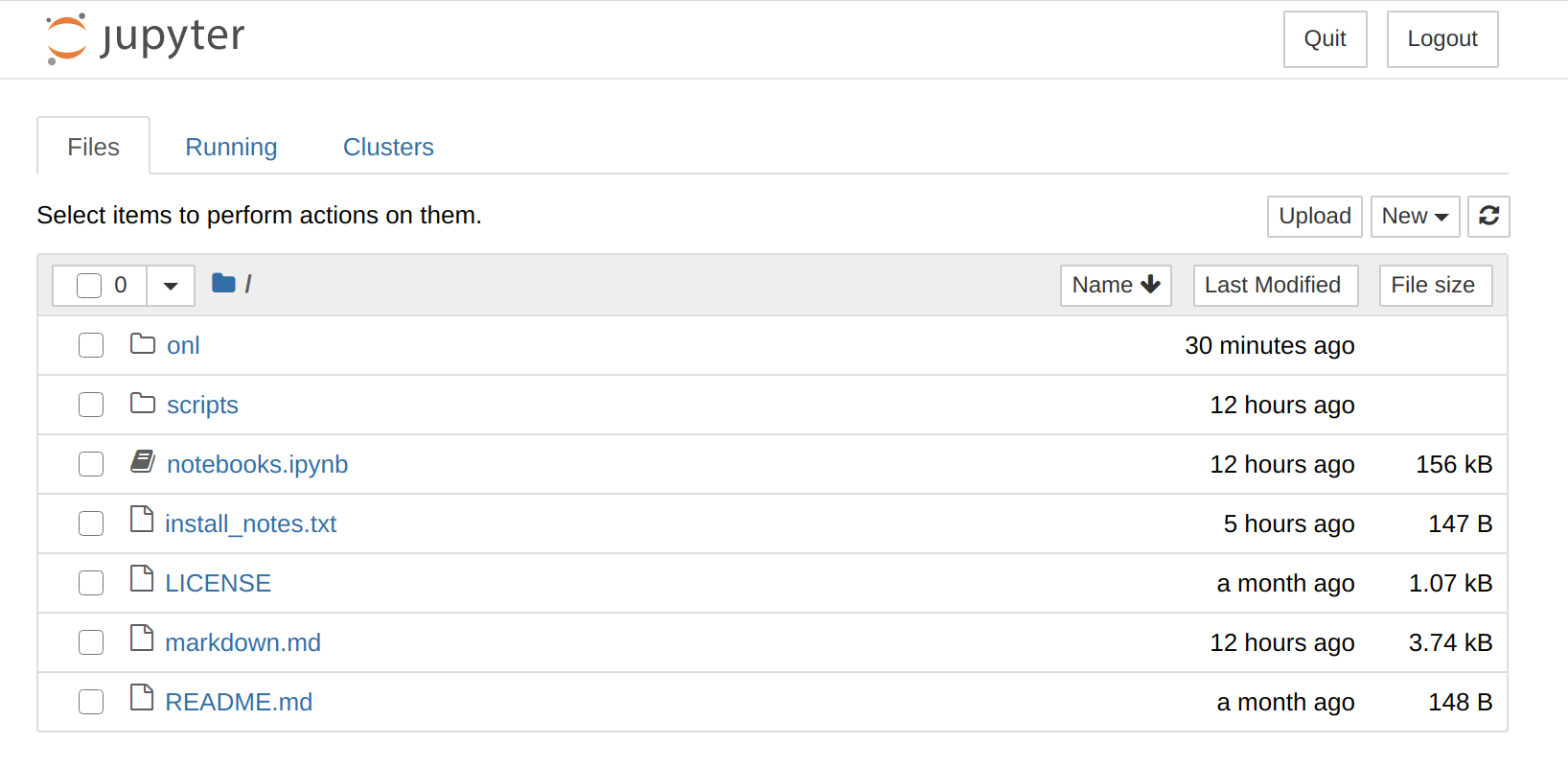
Task: Click the file icon beside markdown.md
Action: [x=142, y=639]
